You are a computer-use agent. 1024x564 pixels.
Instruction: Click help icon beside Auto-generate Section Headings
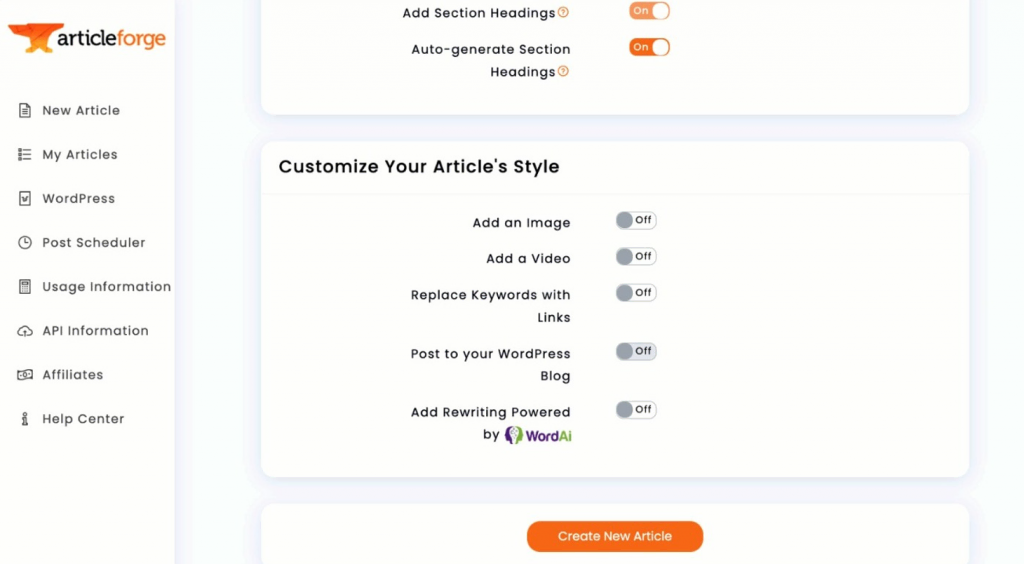tap(563, 72)
